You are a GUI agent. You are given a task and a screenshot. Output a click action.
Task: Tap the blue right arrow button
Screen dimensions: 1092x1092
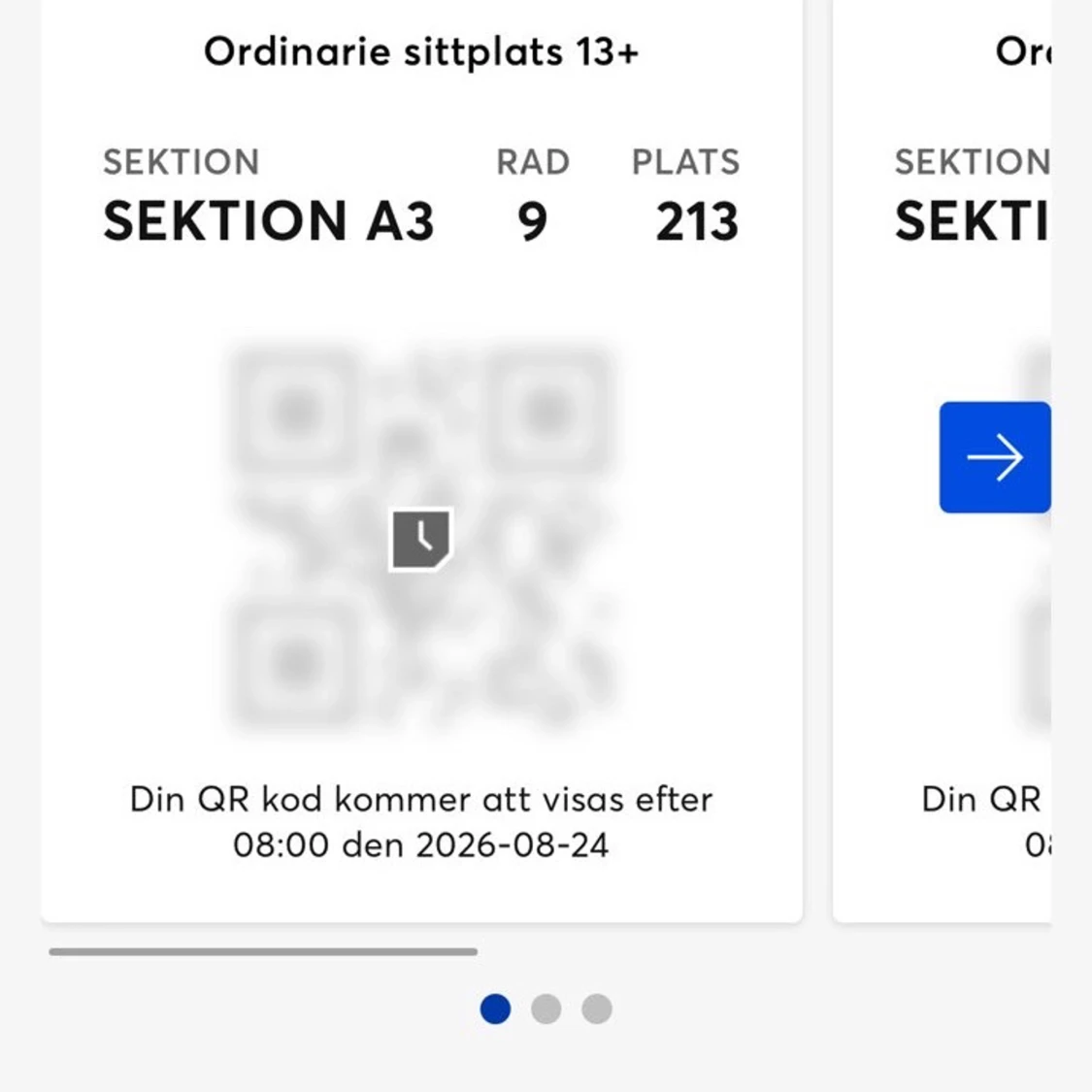click(x=995, y=457)
